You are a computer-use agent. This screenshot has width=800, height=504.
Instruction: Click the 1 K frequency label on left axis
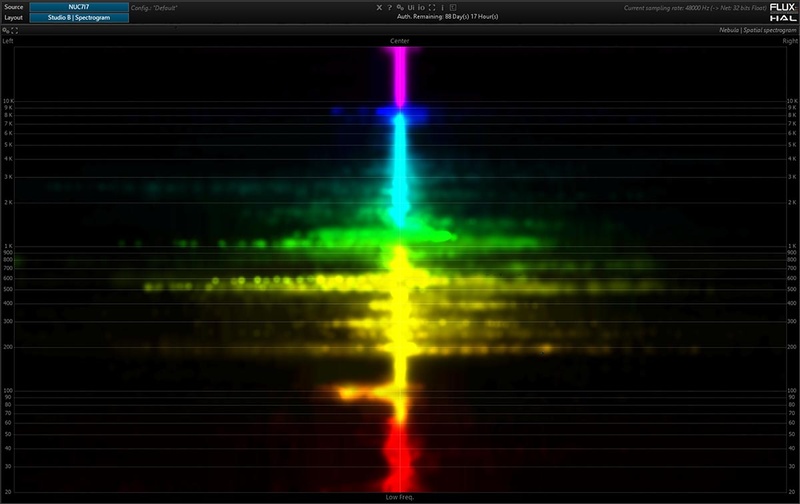click(x=9, y=246)
